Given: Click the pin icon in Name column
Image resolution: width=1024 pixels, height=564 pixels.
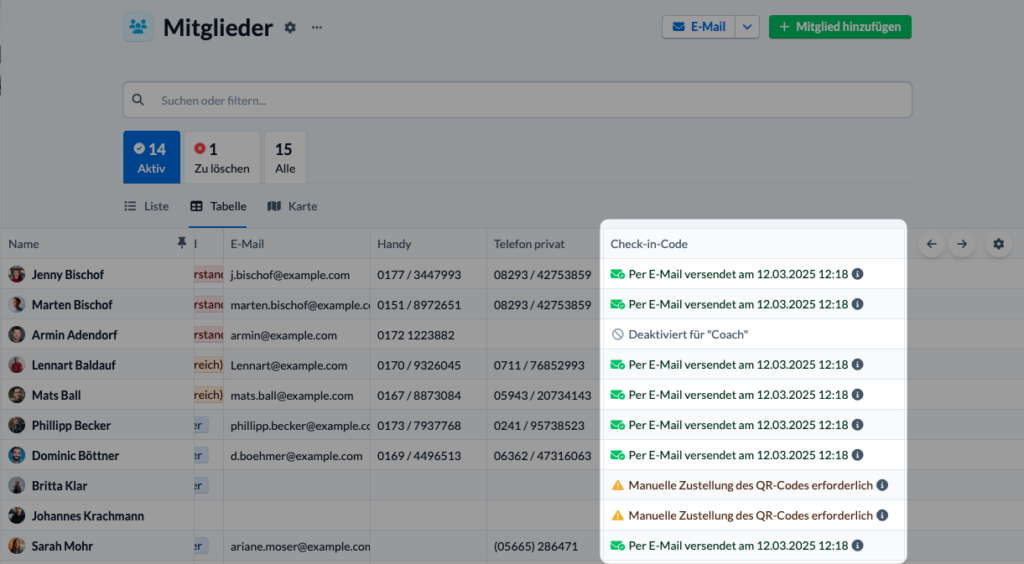Looking at the screenshot, I should [182, 243].
